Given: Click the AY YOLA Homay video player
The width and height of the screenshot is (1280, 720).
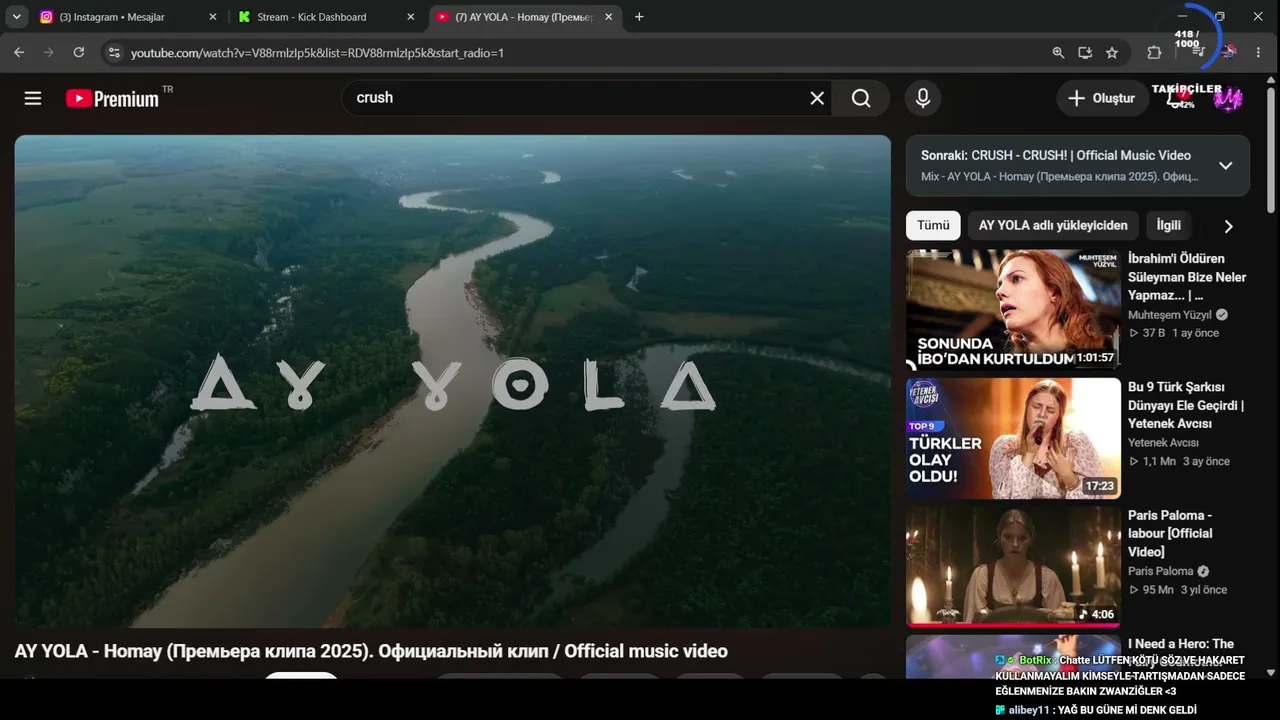Looking at the screenshot, I should pos(452,381).
